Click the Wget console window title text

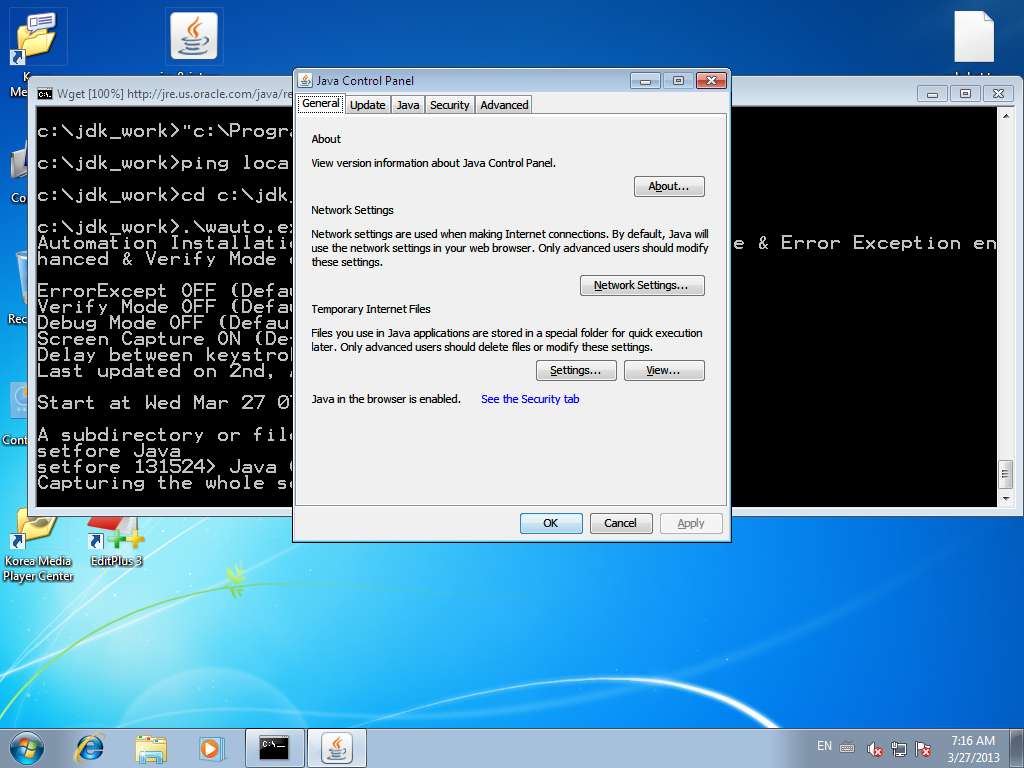174,94
